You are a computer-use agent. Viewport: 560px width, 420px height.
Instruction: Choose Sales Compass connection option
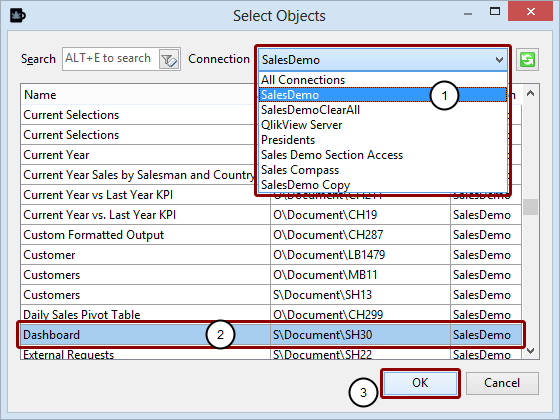click(383, 170)
